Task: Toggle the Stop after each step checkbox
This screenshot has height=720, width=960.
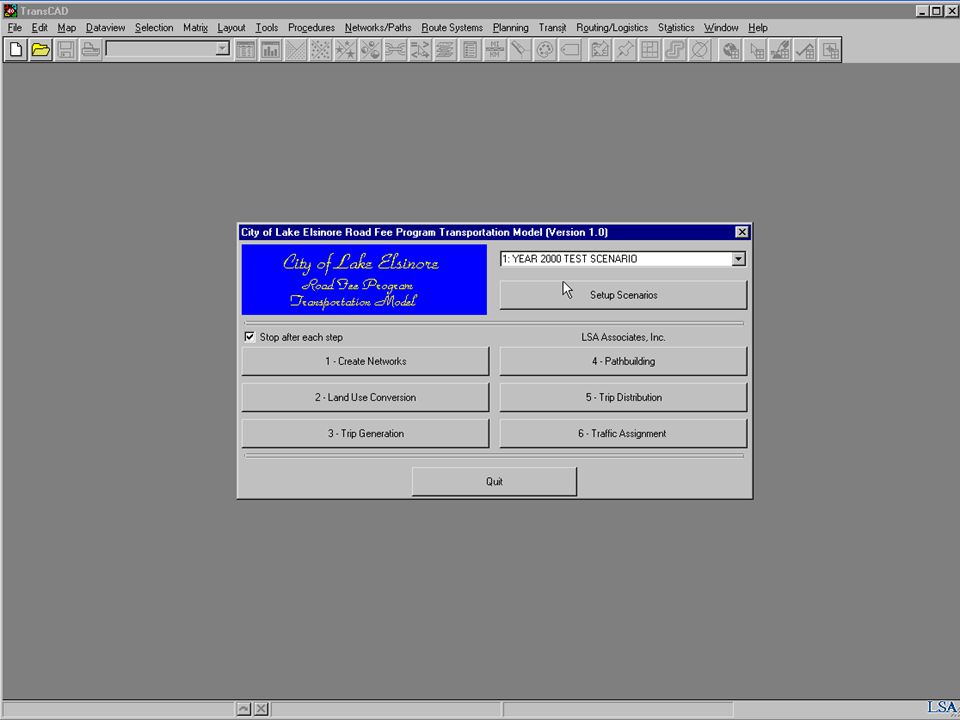Action: (x=249, y=337)
